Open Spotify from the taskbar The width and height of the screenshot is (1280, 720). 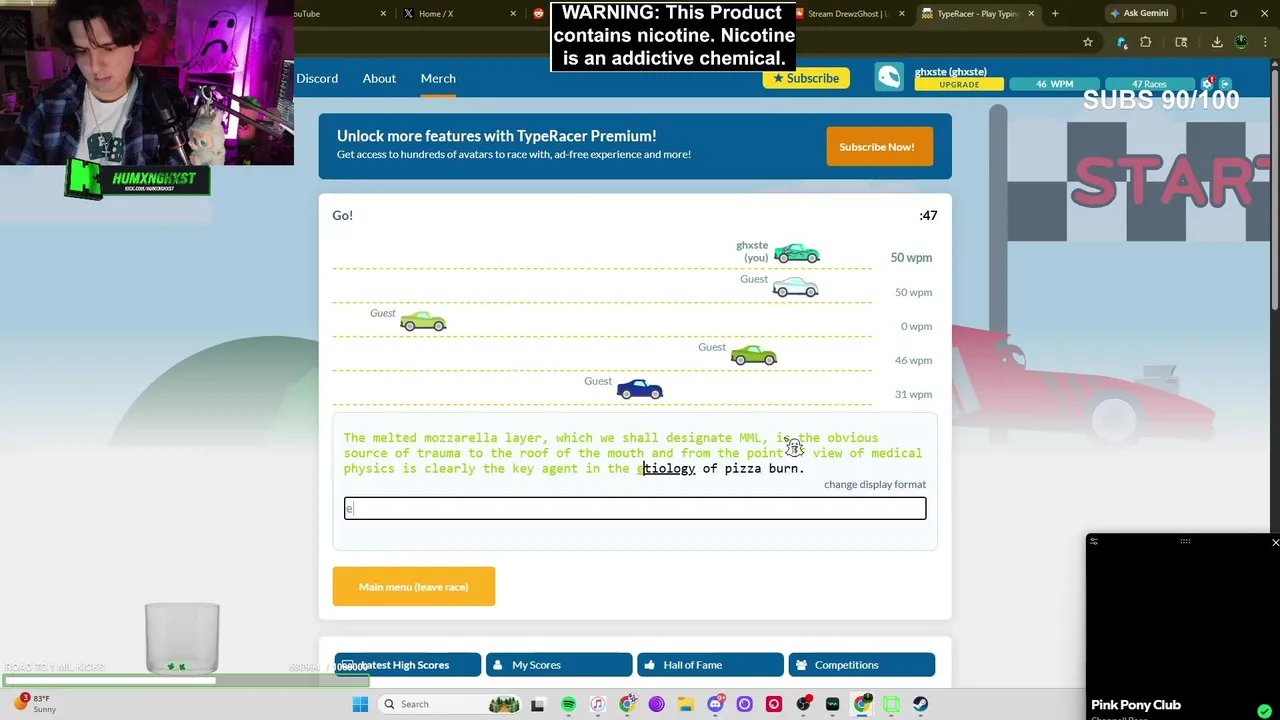[x=568, y=704]
